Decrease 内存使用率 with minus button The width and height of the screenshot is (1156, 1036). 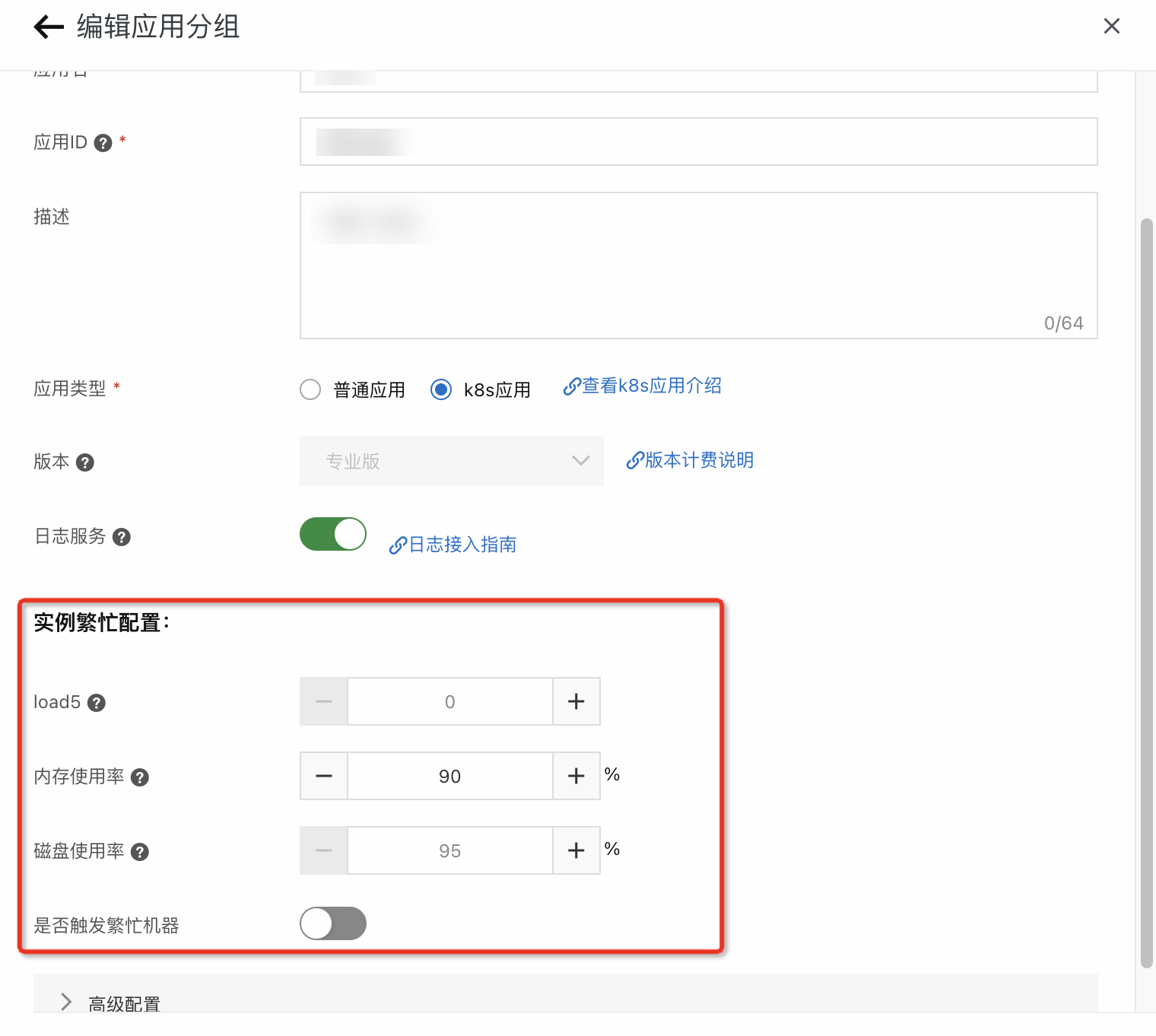pos(324,776)
